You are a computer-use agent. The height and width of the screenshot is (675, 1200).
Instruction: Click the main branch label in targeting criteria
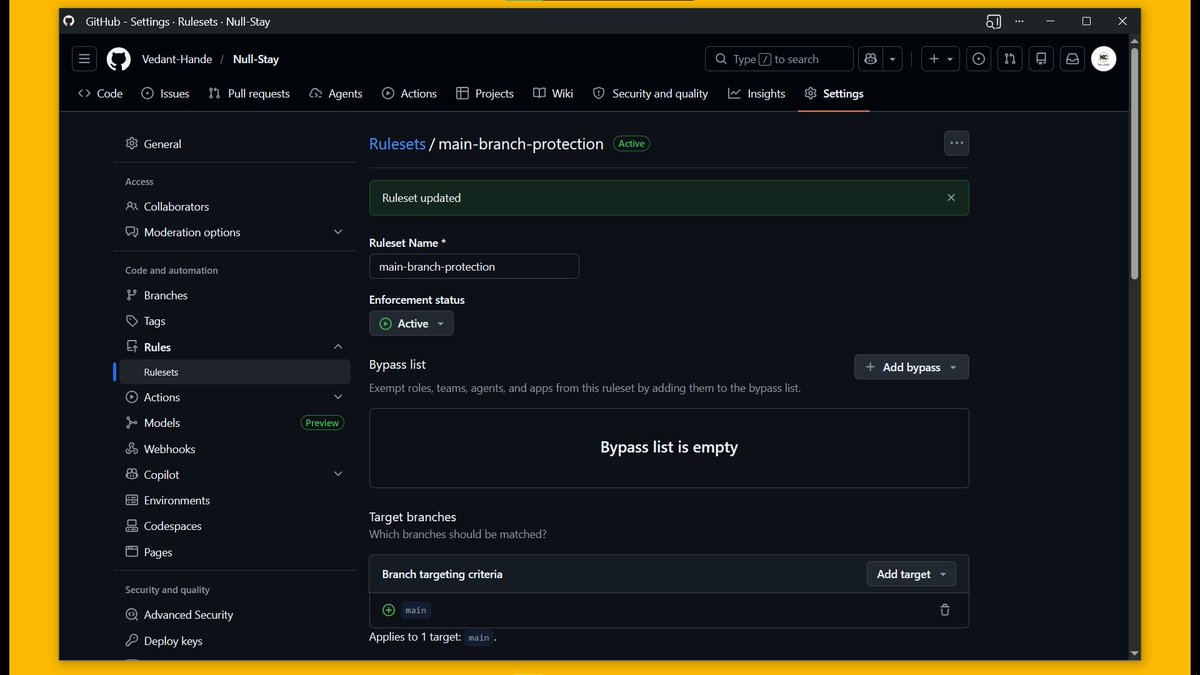click(x=416, y=610)
